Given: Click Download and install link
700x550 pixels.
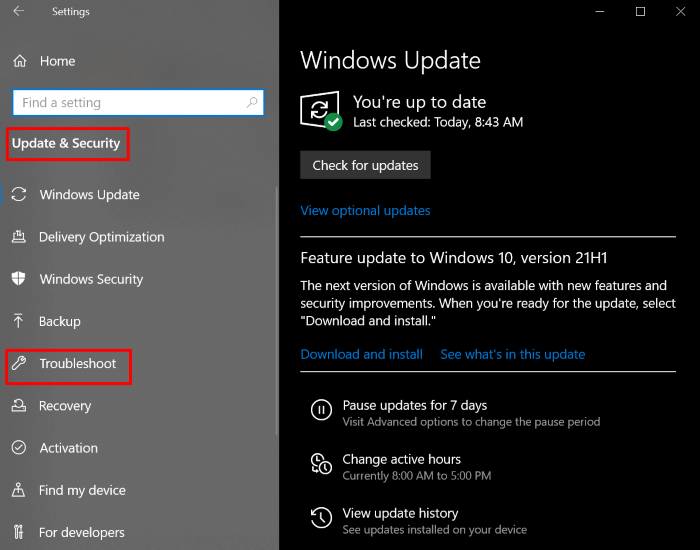Looking at the screenshot, I should coord(361,354).
